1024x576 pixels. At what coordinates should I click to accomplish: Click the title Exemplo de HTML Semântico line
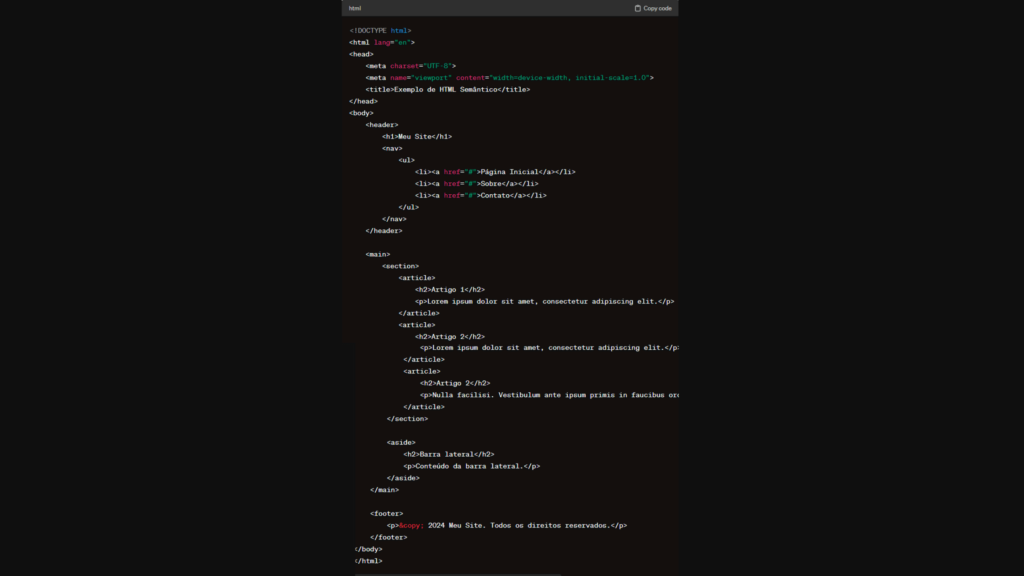[x=448, y=89]
